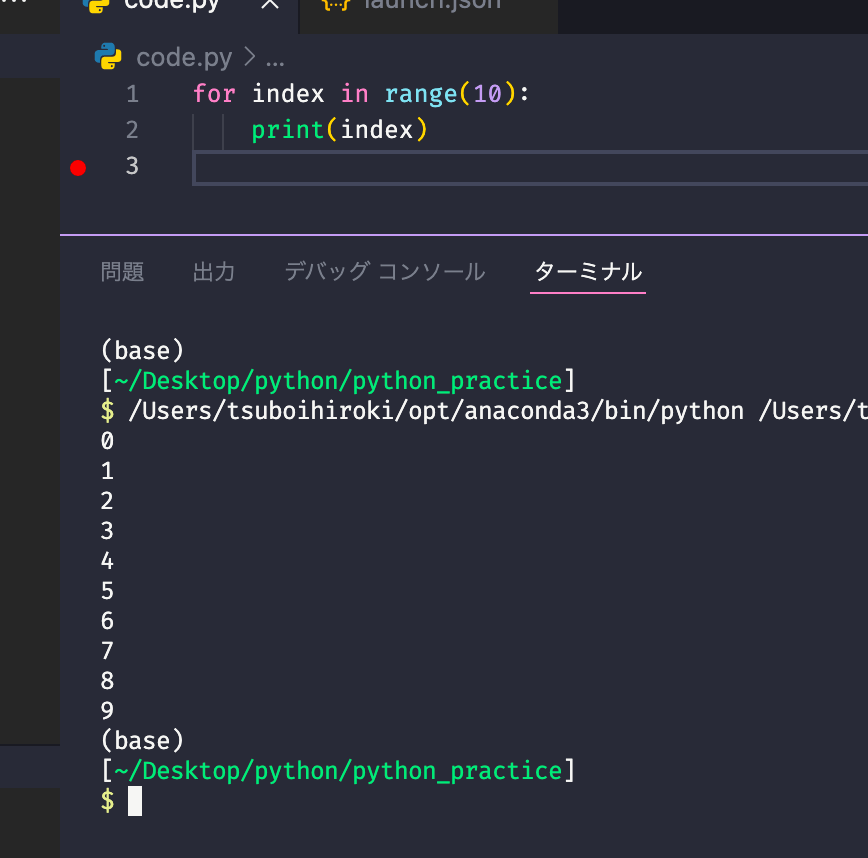Click the code.py tab Python icon
868x858 pixels.
[96, 6]
